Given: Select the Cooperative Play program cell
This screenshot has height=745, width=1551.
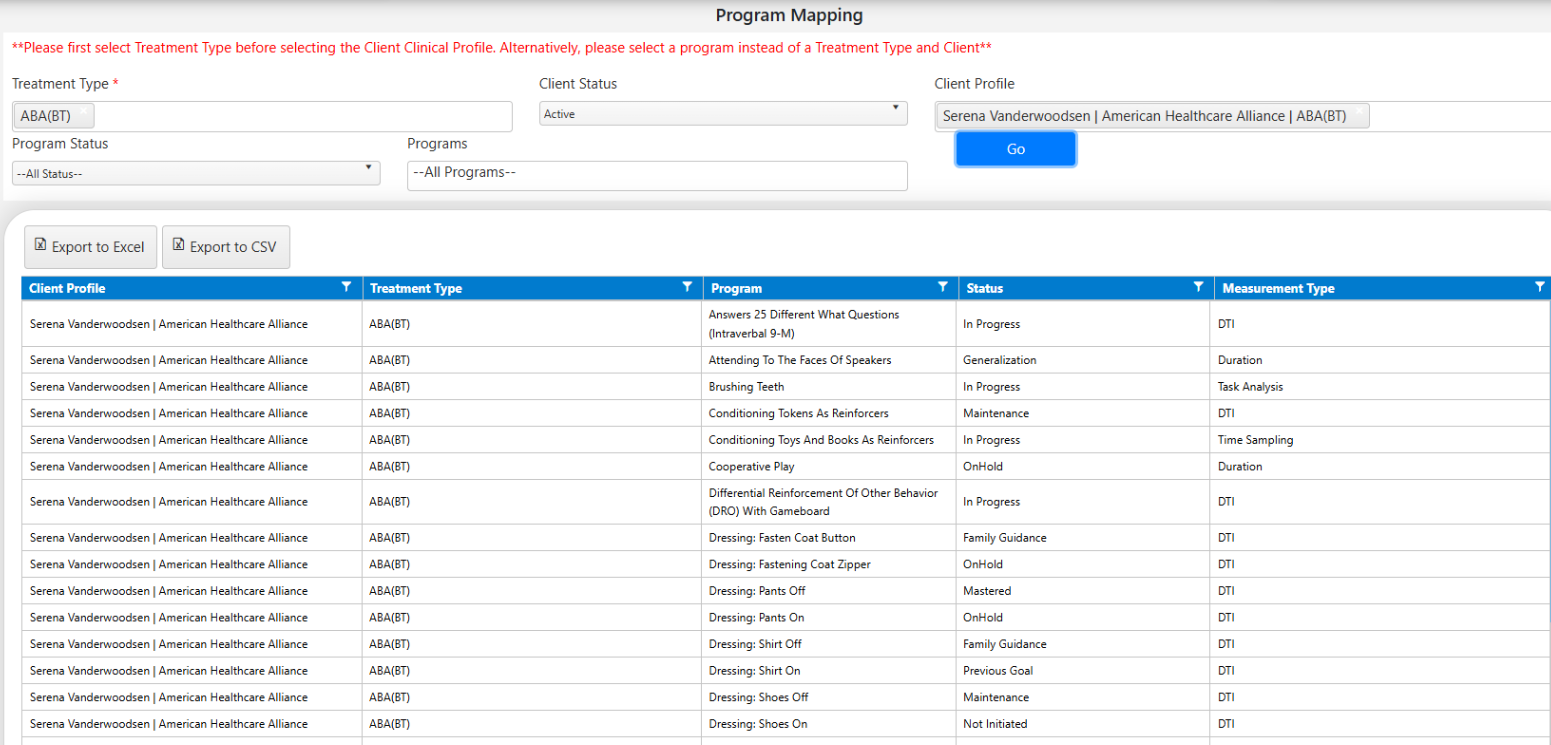Looking at the screenshot, I should (x=830, y=466).
